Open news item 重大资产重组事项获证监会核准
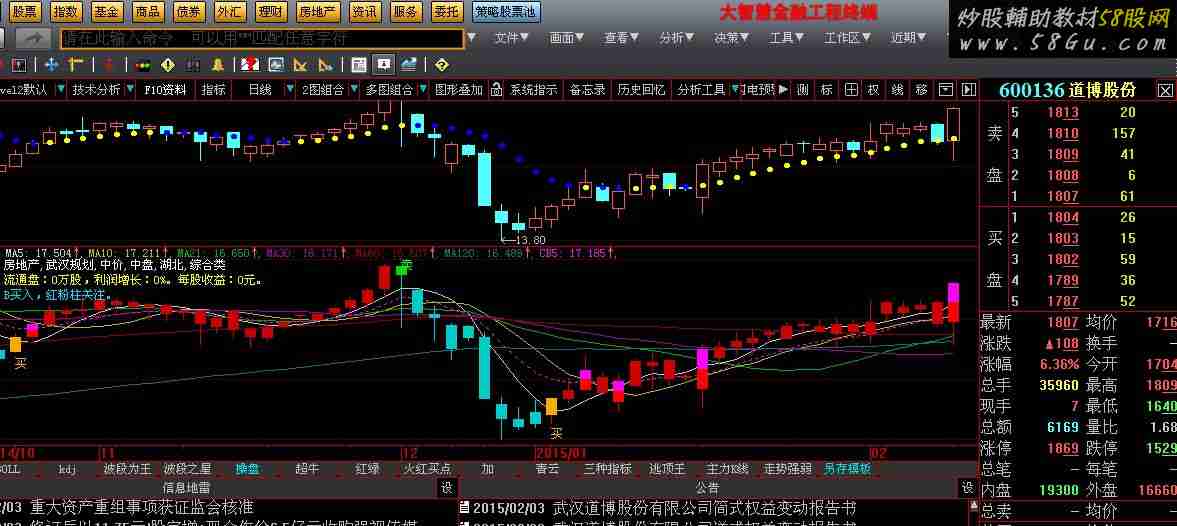The image size is (1177, 526). [x=142, y=508]
